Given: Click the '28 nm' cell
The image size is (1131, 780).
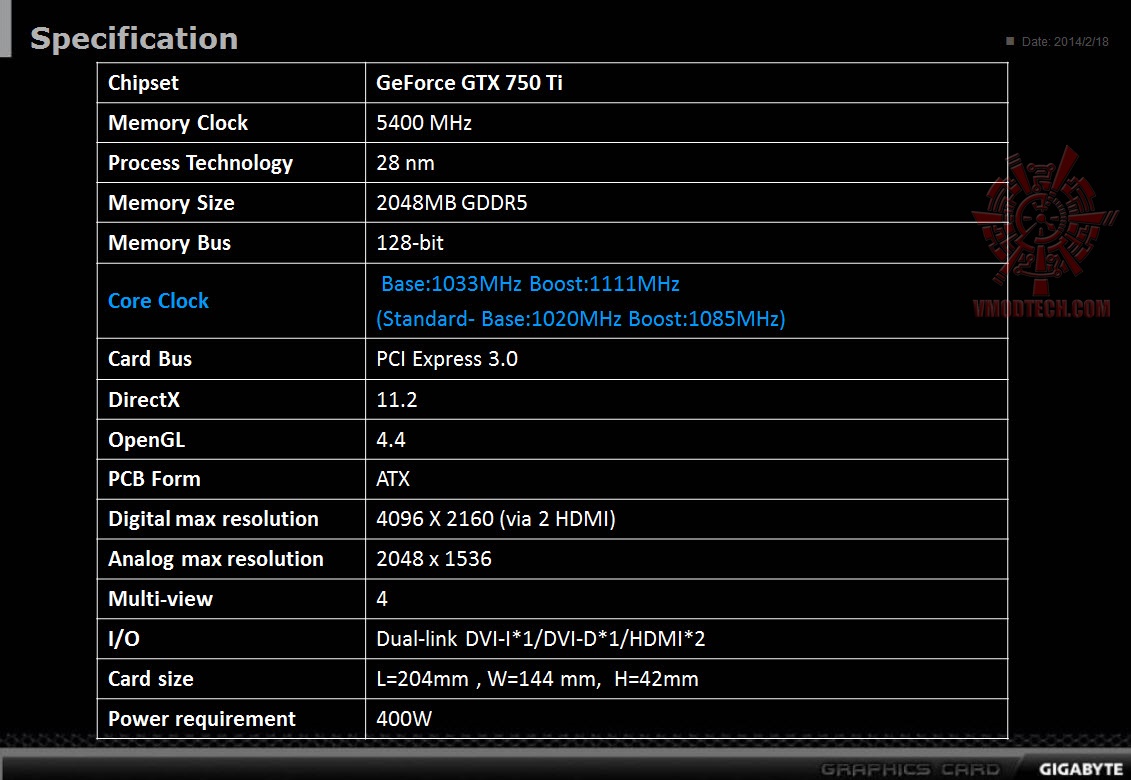Looking at the screenshot, I should pyautogui.click(x=405, y=163).
